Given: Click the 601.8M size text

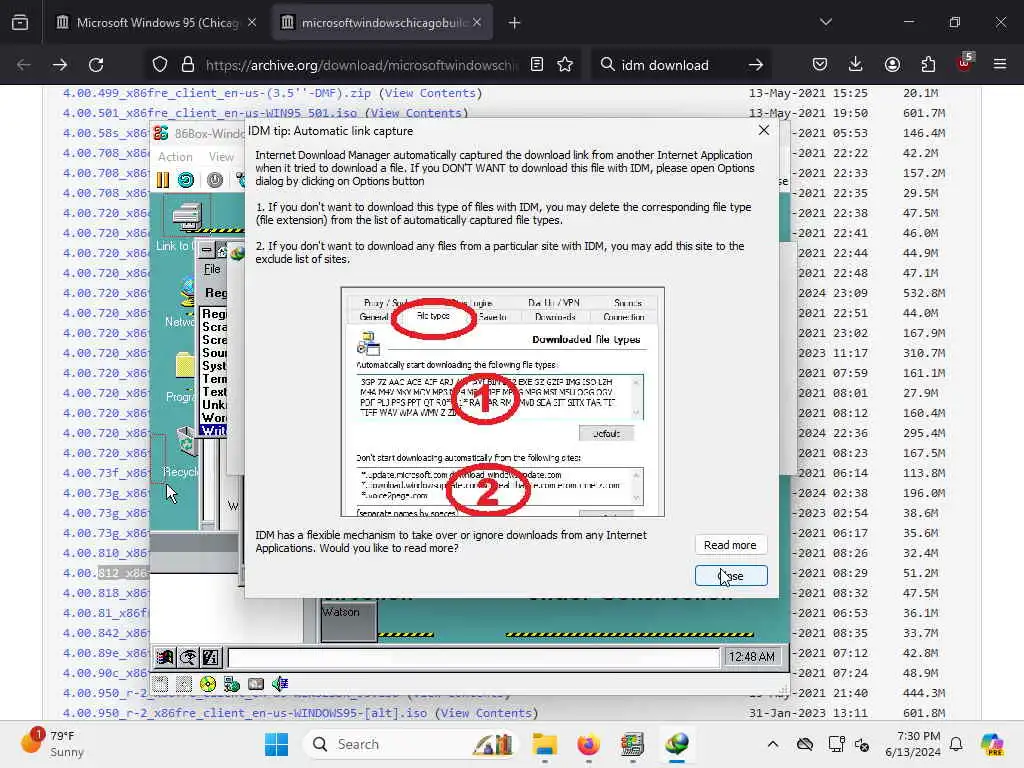Looking at the screenshot, I should click(x=924, y=712).
